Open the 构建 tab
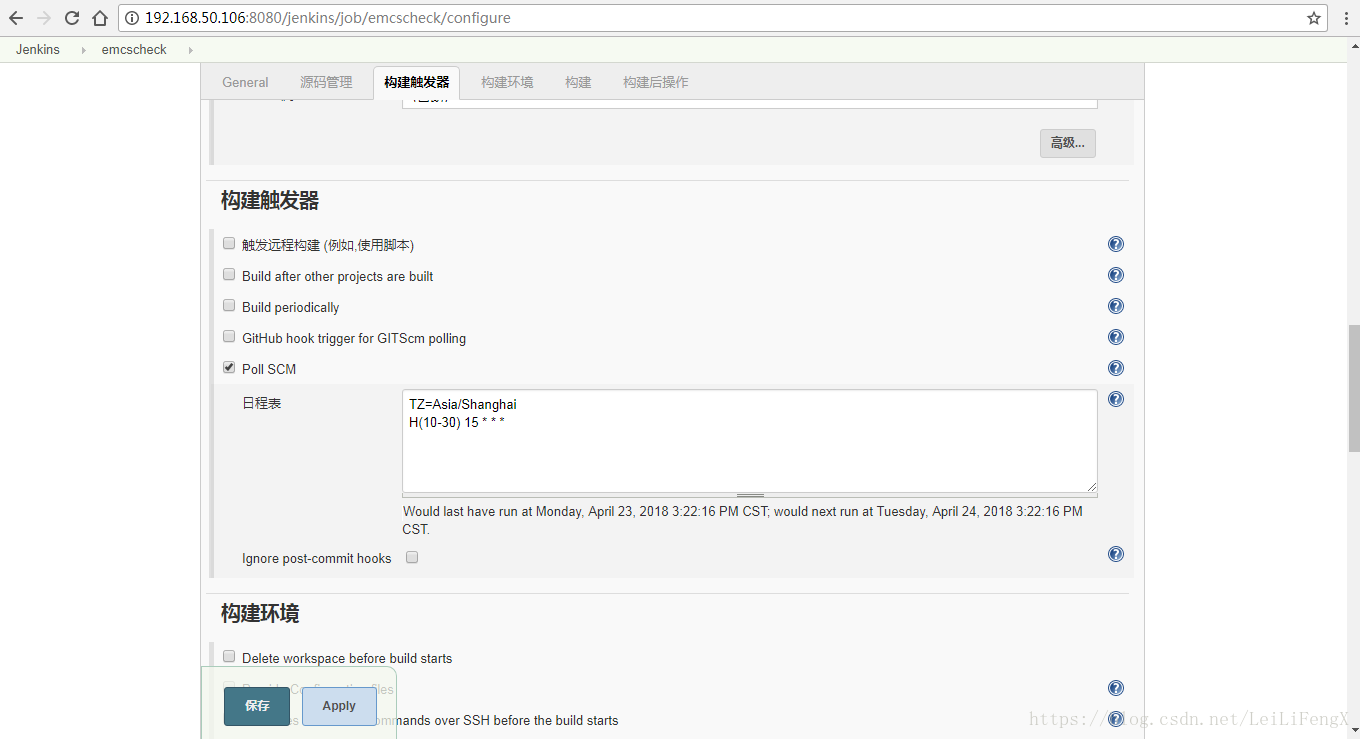The image size is (1360, 739). [578, 82]
